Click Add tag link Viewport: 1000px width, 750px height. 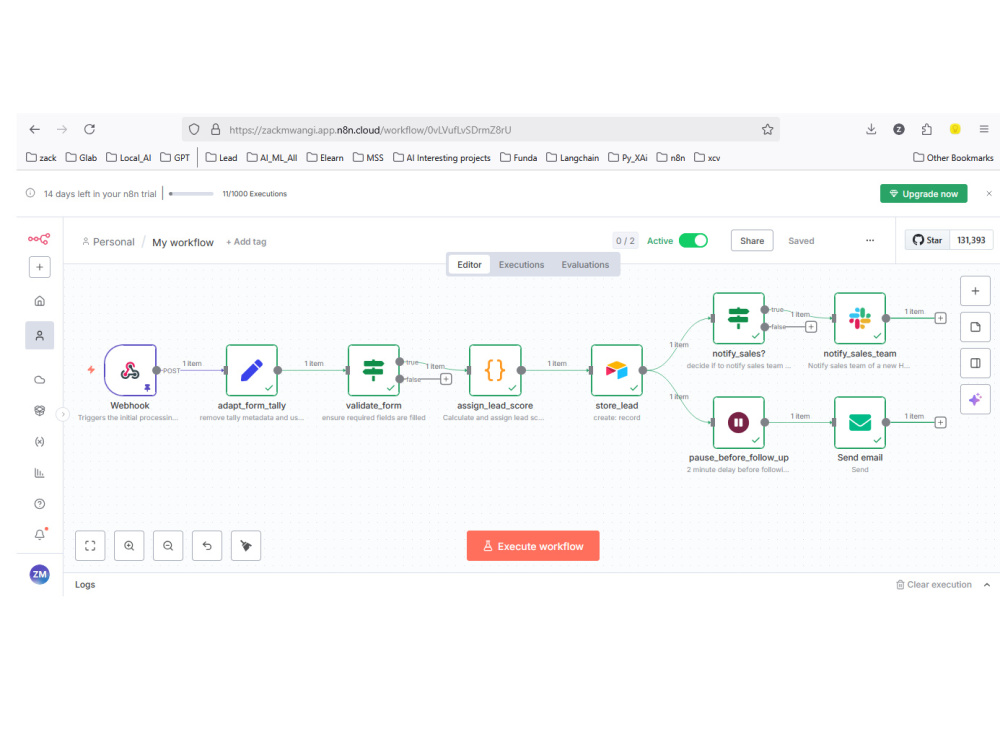tap(246, 242)
